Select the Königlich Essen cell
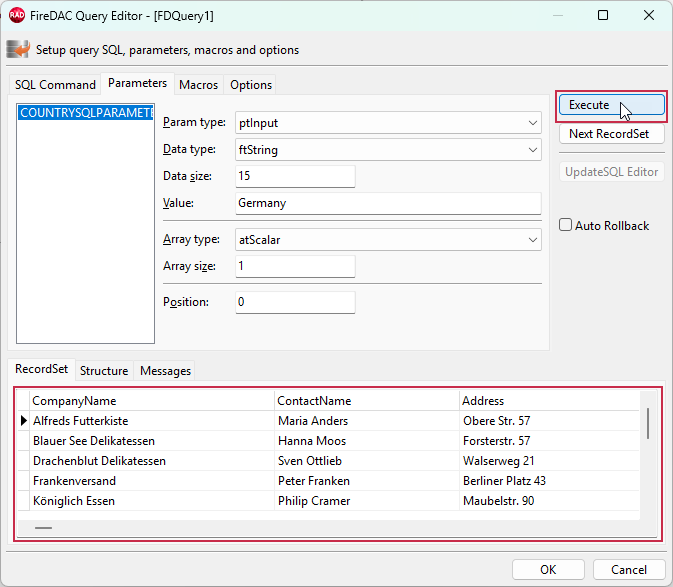This screenshot has width=673, height=587. coord(152,501)
